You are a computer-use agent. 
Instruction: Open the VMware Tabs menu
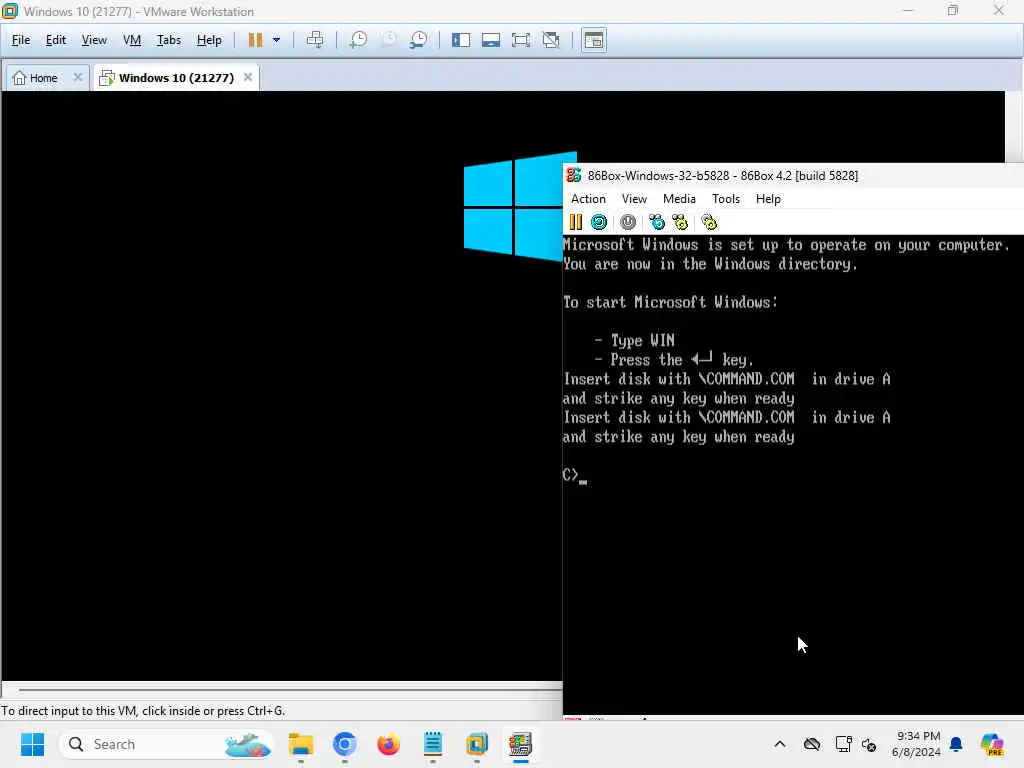(x=168, y=40)
